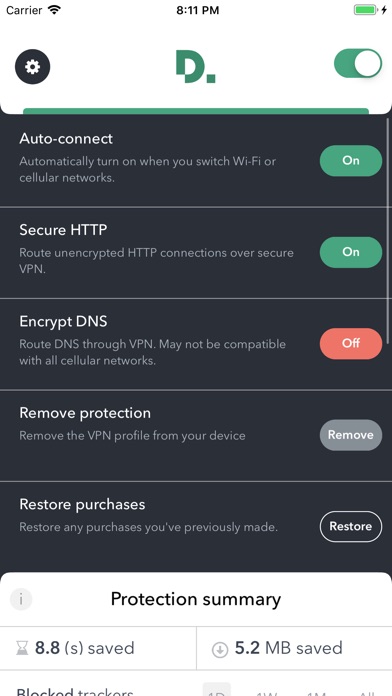Tap the 8.8 (s) saved statistic
This screenshot has height=696, width=392.
(x=84, y=649)
